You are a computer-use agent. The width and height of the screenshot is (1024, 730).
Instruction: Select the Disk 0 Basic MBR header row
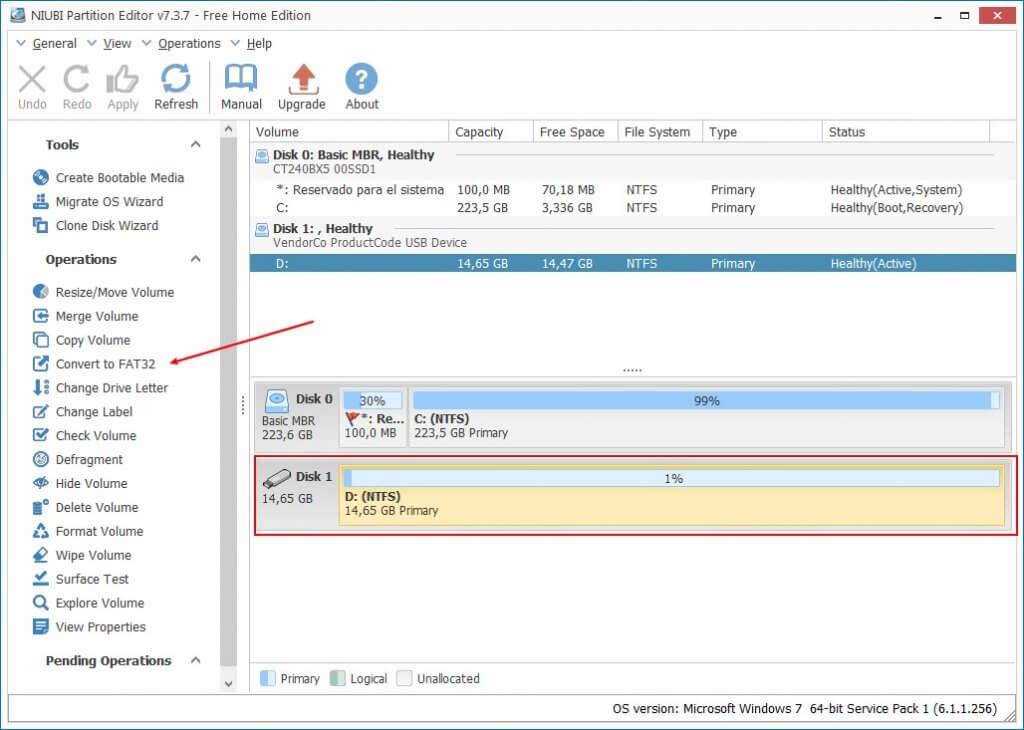(x=633, y=161)
